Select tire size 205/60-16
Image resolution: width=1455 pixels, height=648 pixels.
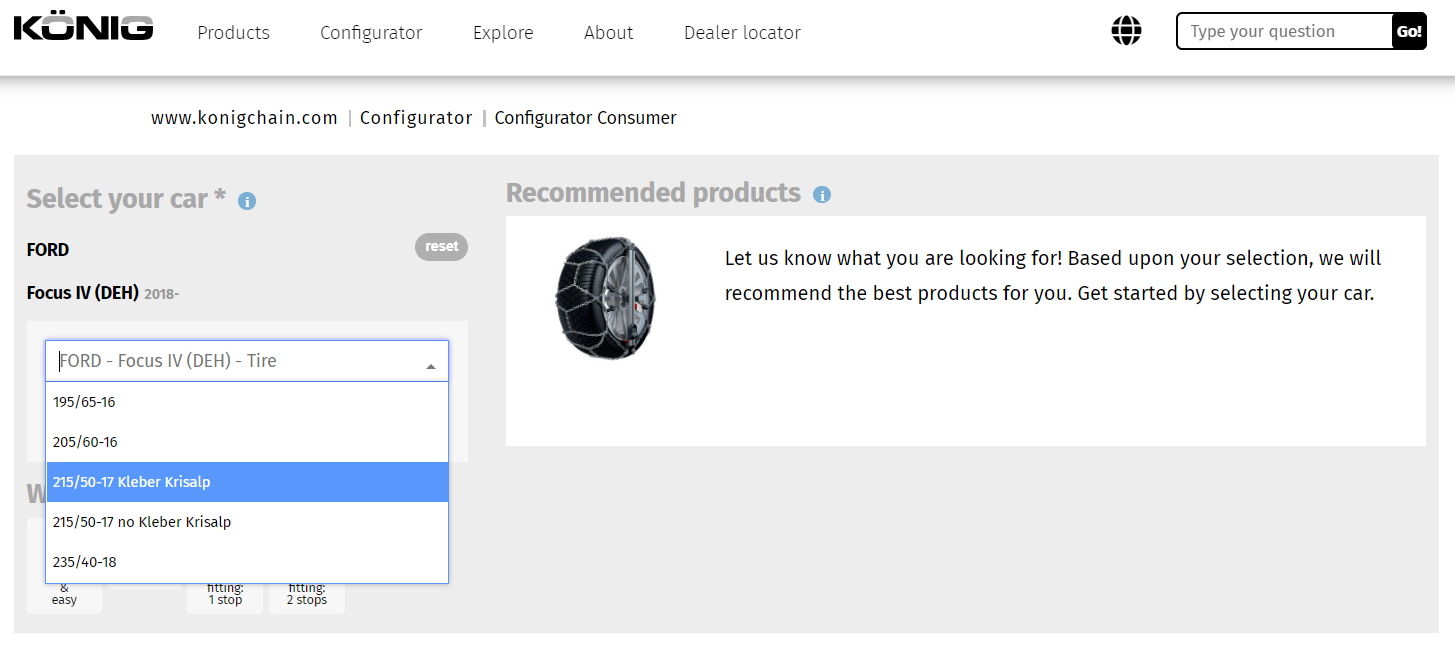(x=247, y=442)
